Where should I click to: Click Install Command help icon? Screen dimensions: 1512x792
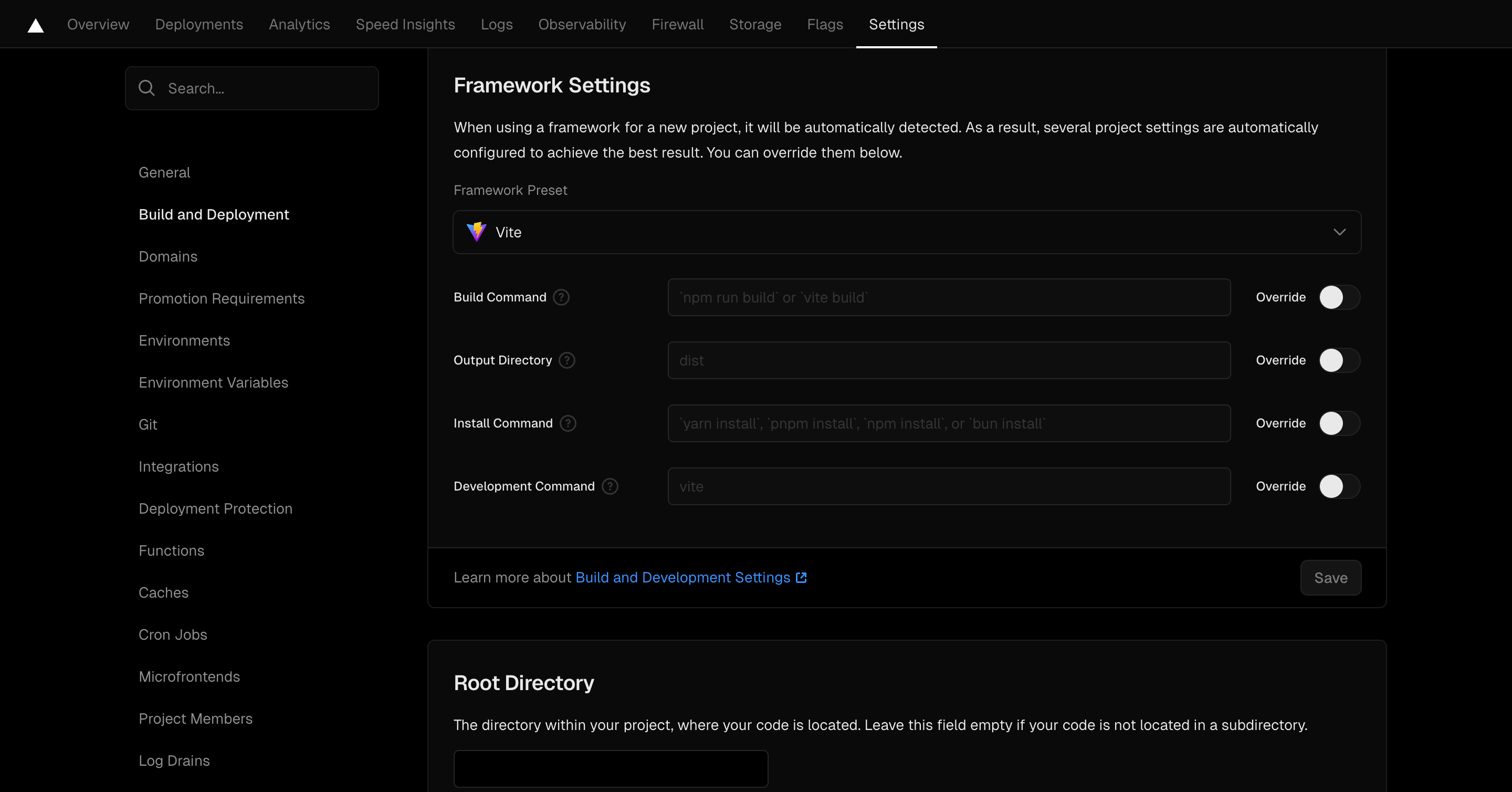point(568,423)
